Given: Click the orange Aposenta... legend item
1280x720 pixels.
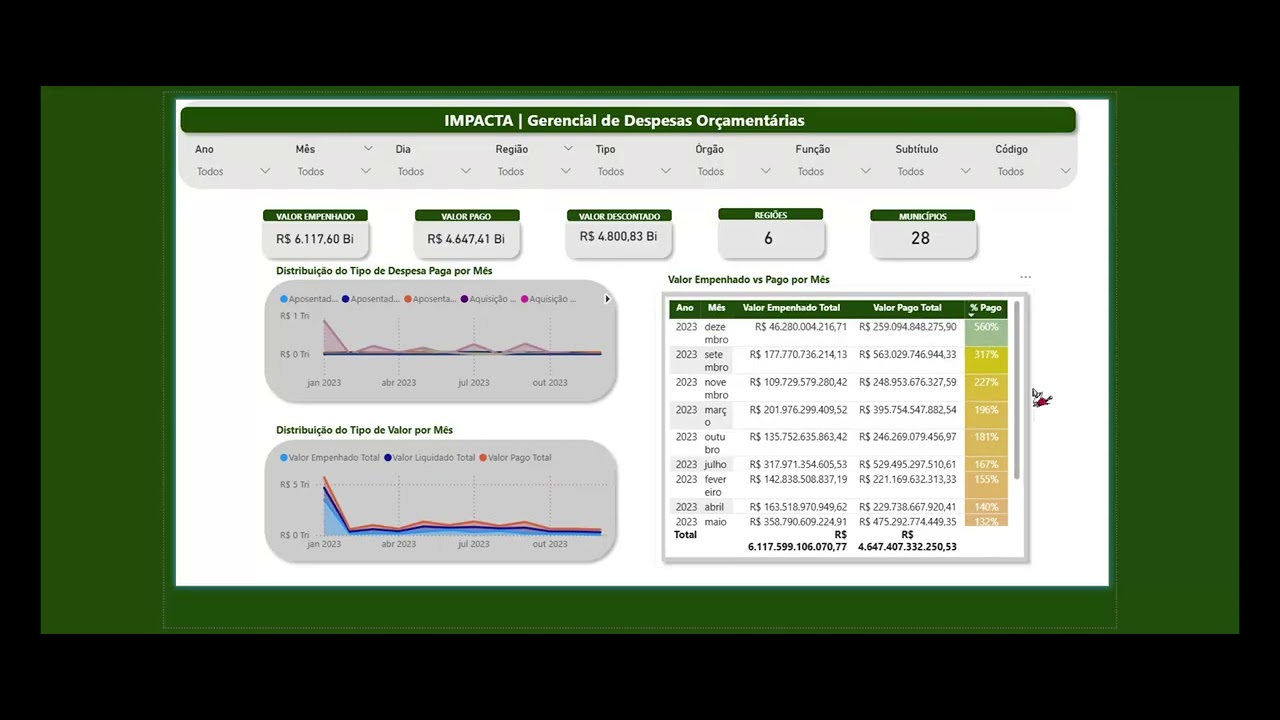Looking at the screenshot, I should pos(431,299).
